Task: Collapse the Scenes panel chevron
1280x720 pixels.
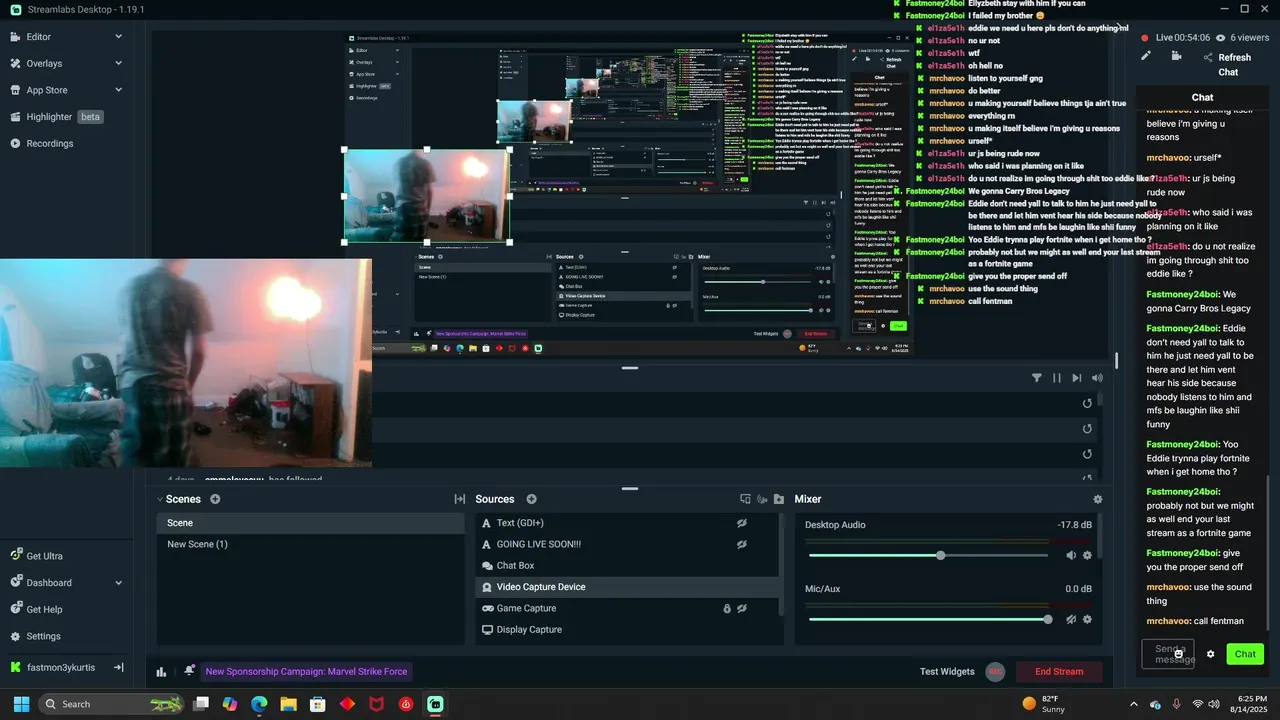Action: (160, 499)
